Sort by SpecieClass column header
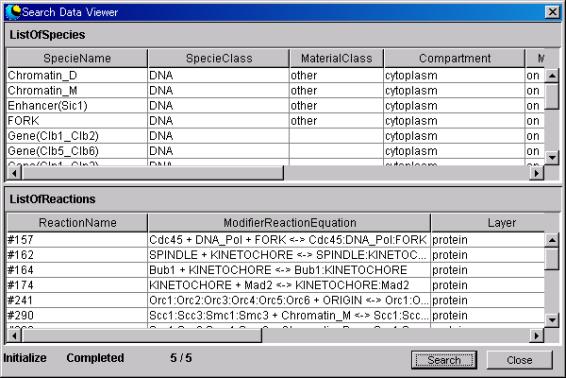 (x=219, y=58)
